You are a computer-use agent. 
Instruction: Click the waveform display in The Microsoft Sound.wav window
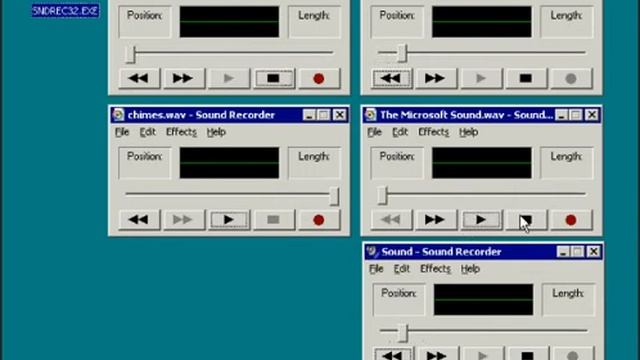click(482, 163)
